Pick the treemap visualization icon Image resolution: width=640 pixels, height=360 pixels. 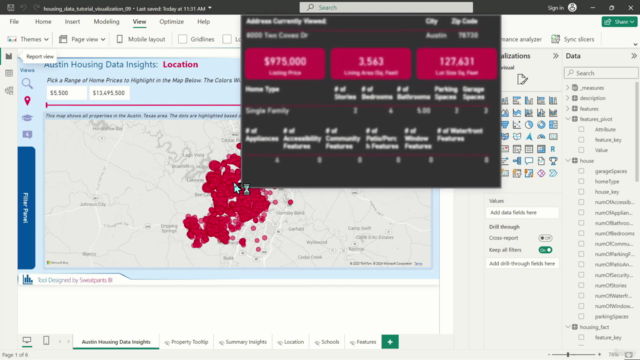(x=553, y=124)
